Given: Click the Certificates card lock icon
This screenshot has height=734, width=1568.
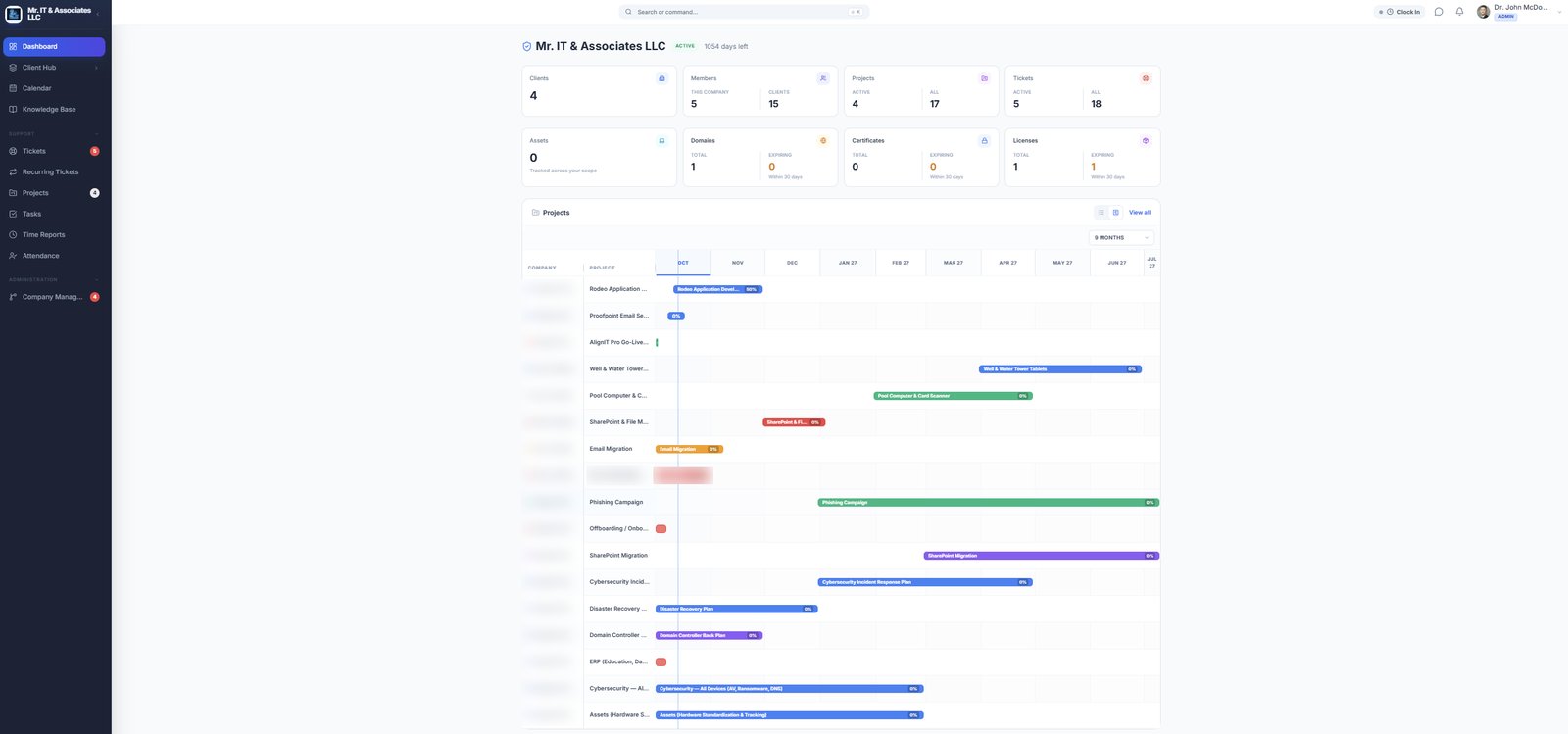Looking at the screenshot, I should [x=985, y=141].
